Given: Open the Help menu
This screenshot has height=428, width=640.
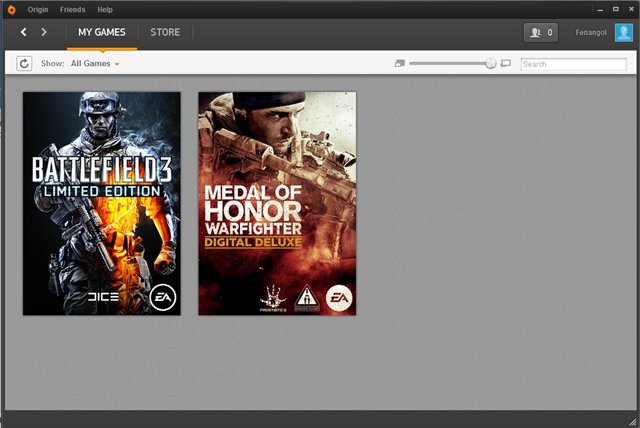Looking at the screenshot, I should pyautogui.click(x=104, y=10).
